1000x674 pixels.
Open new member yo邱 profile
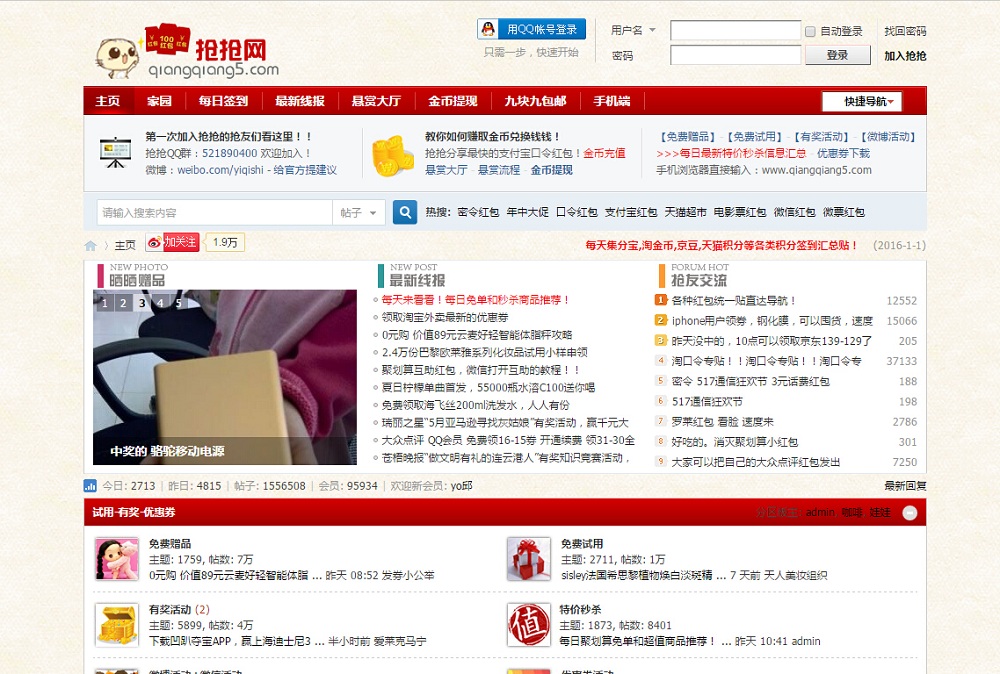click(x=461, y=486)
